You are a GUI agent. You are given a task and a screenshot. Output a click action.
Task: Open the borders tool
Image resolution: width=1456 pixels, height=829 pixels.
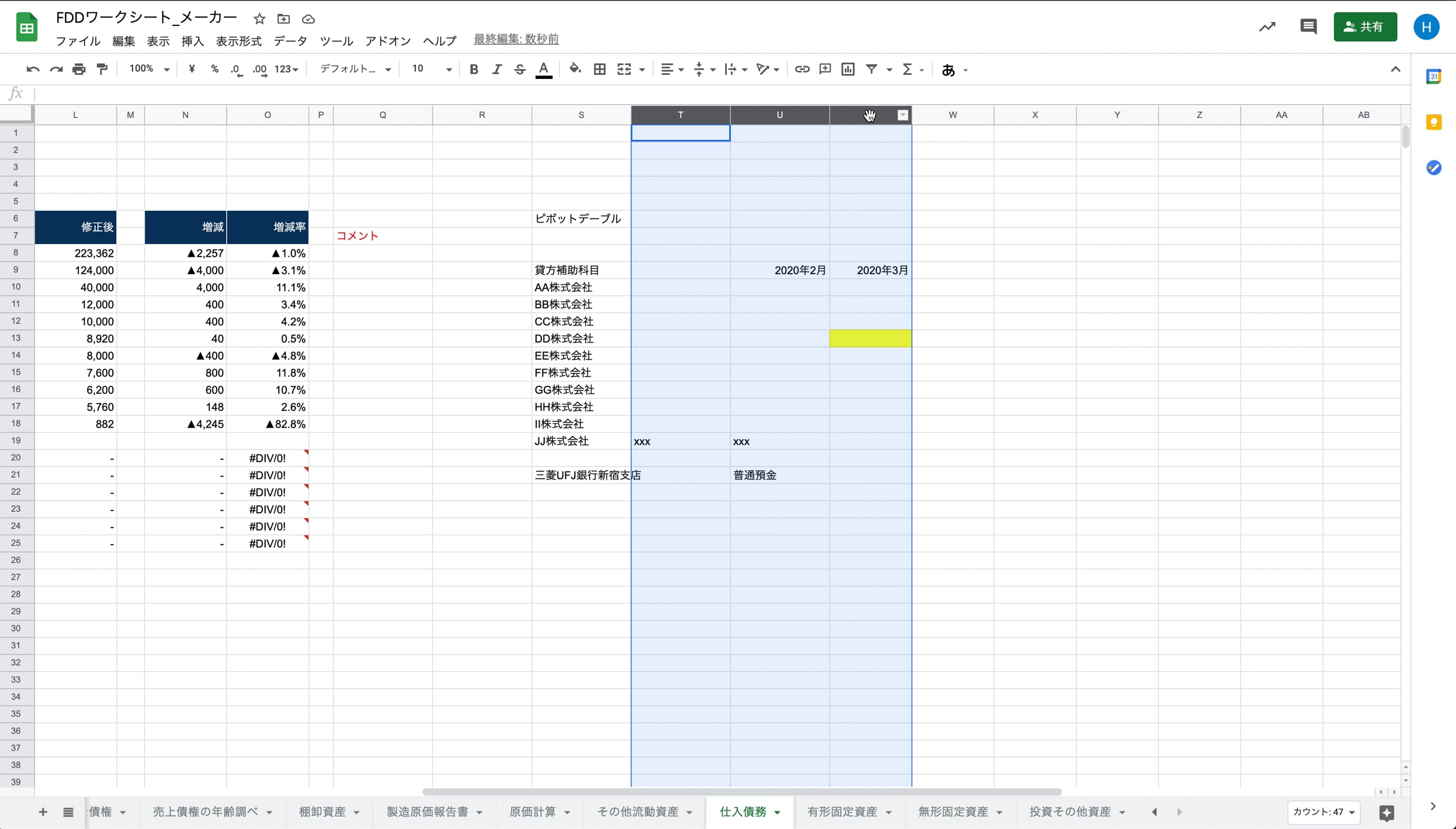coord(600,69)
